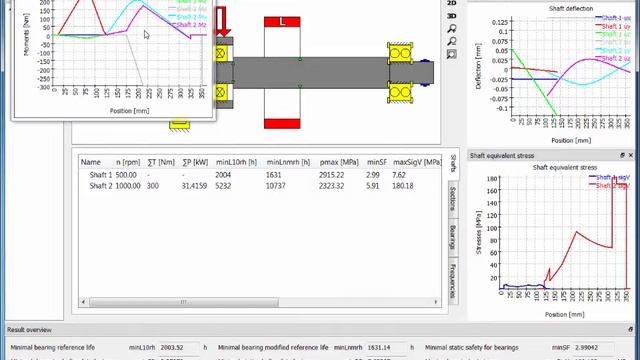Click the 31.4159 power cell
Screen dimensions: 640x360
(x=194, y=186)
